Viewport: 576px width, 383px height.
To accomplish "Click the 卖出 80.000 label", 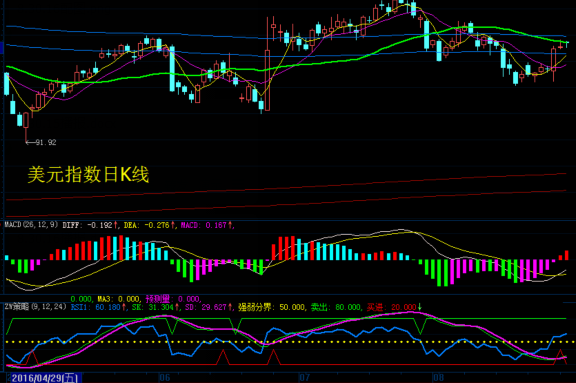I will (336, 307).
